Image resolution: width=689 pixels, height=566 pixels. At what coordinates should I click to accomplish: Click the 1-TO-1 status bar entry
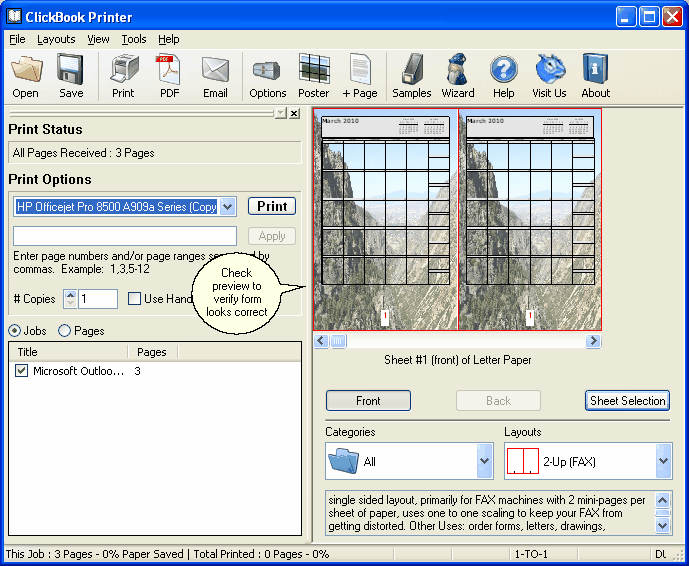coord(531,554)
